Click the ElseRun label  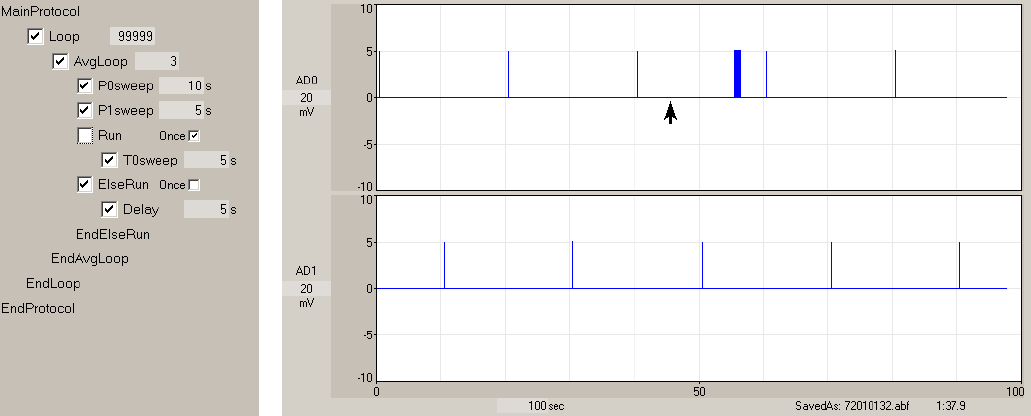[x=124, y=185]
